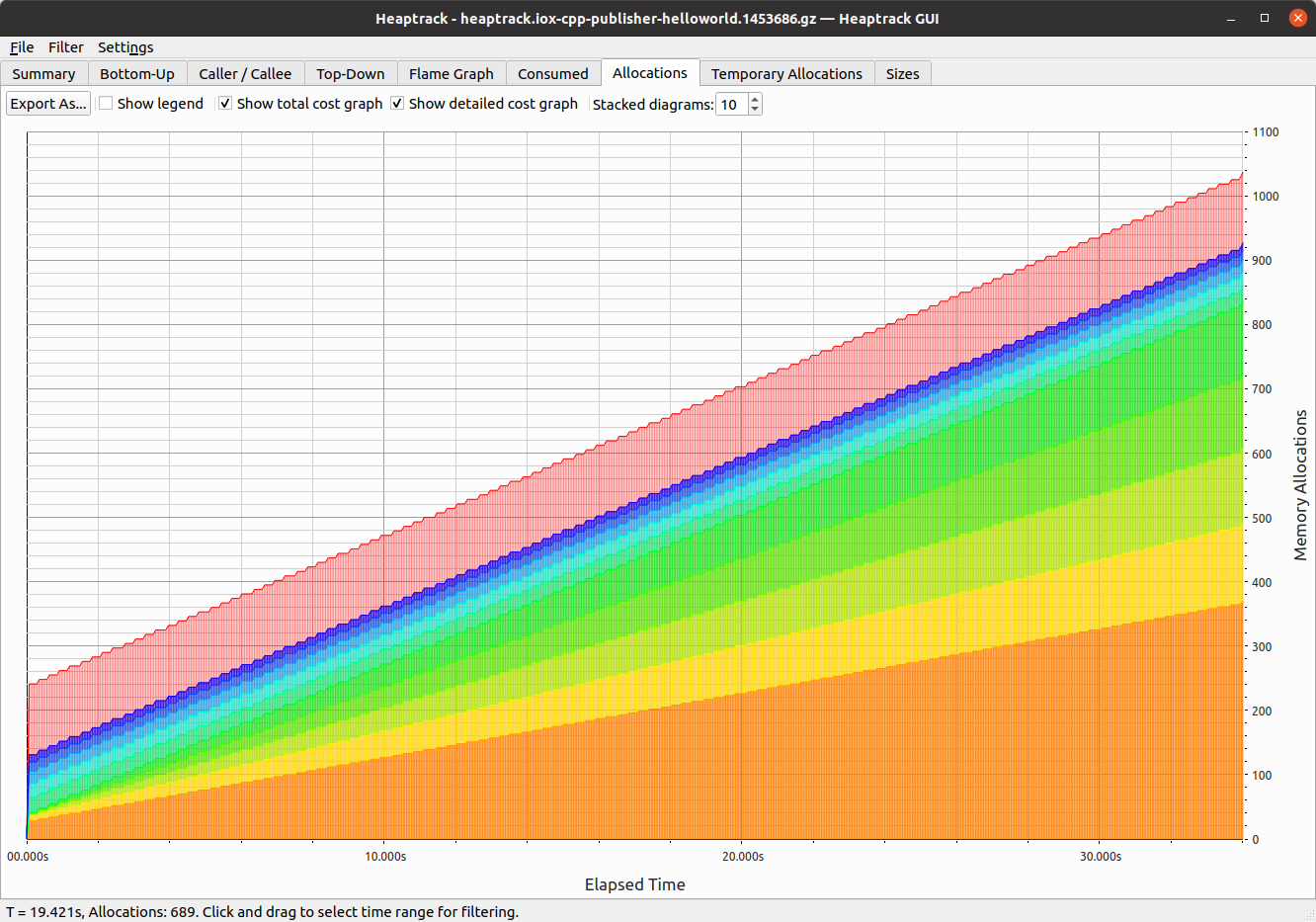Switch to the Sizes tab
This screenshot has height=922, width=1316.
(902, 73)
